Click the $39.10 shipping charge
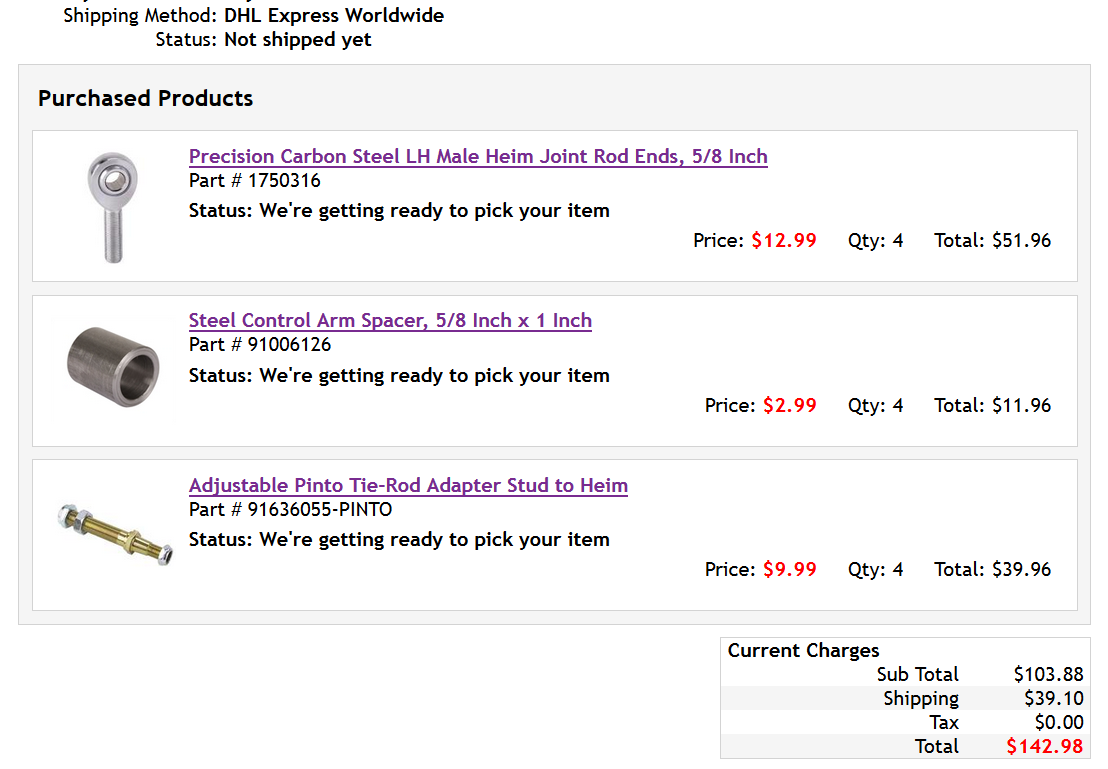 click(1054, 698)
